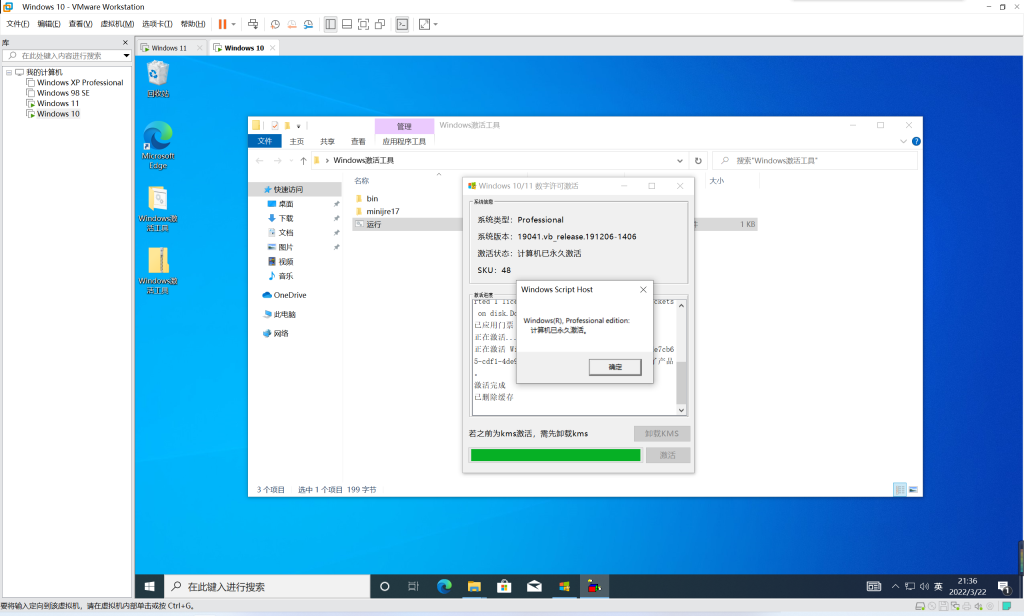Click the stretch guest display icon
Viewport: 1024px width, 616px height.
pos(424,24)
